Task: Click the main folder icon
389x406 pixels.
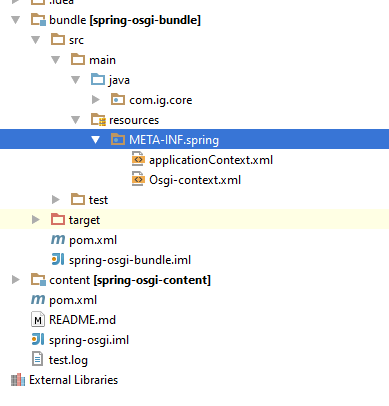Action: [x=78, y=59]
